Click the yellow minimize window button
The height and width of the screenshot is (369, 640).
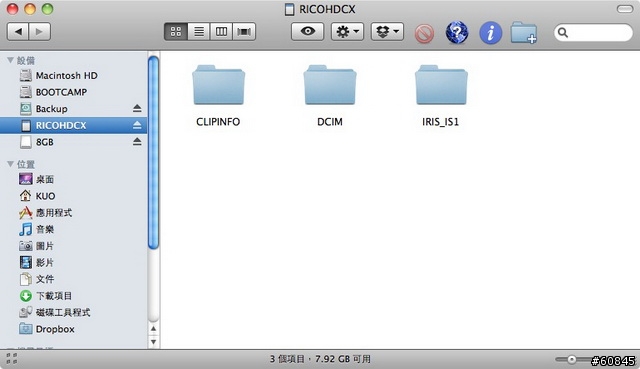point(30,9)
